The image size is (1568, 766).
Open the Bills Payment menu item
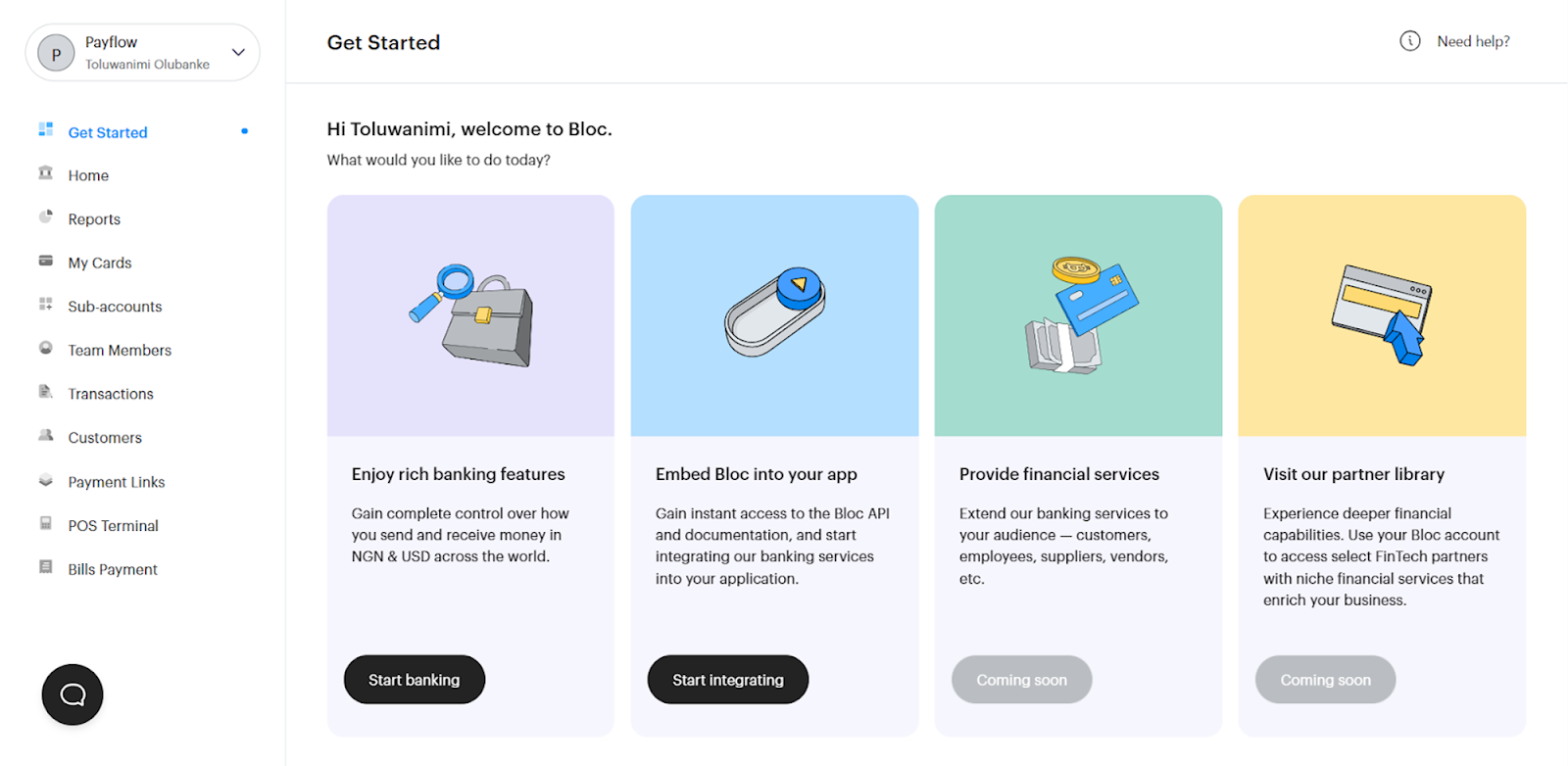112,568
